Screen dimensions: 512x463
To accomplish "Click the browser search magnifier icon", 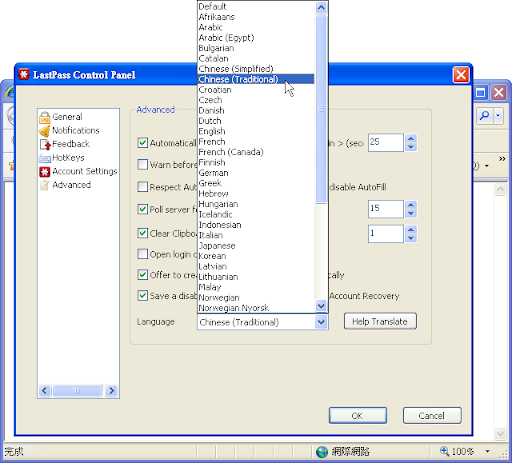I will (484, 116).
